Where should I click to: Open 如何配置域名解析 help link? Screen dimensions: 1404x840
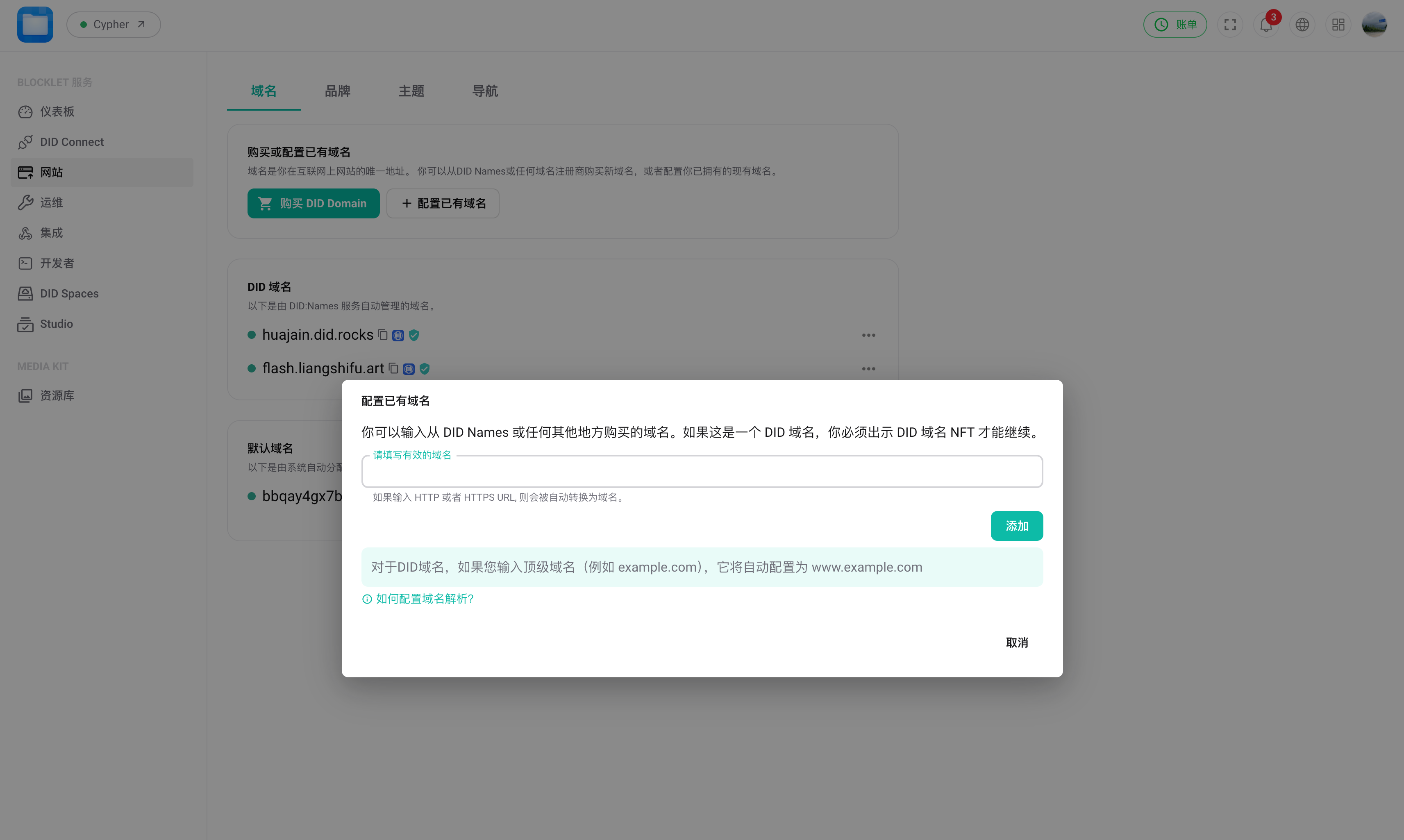pos(423,599)
